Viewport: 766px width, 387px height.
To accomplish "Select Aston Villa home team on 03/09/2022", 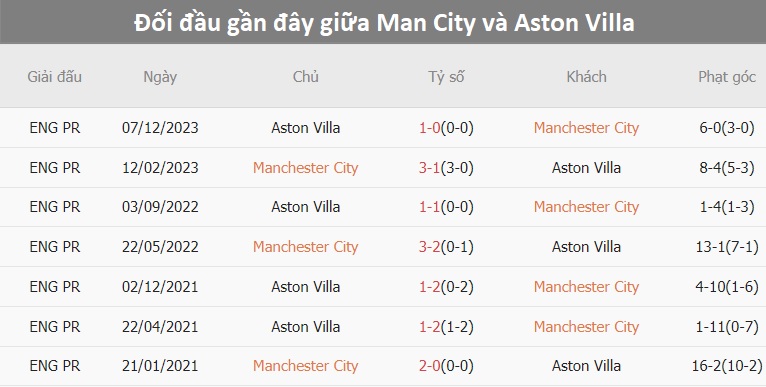I will pyautogui.click(x=305, y=207).
